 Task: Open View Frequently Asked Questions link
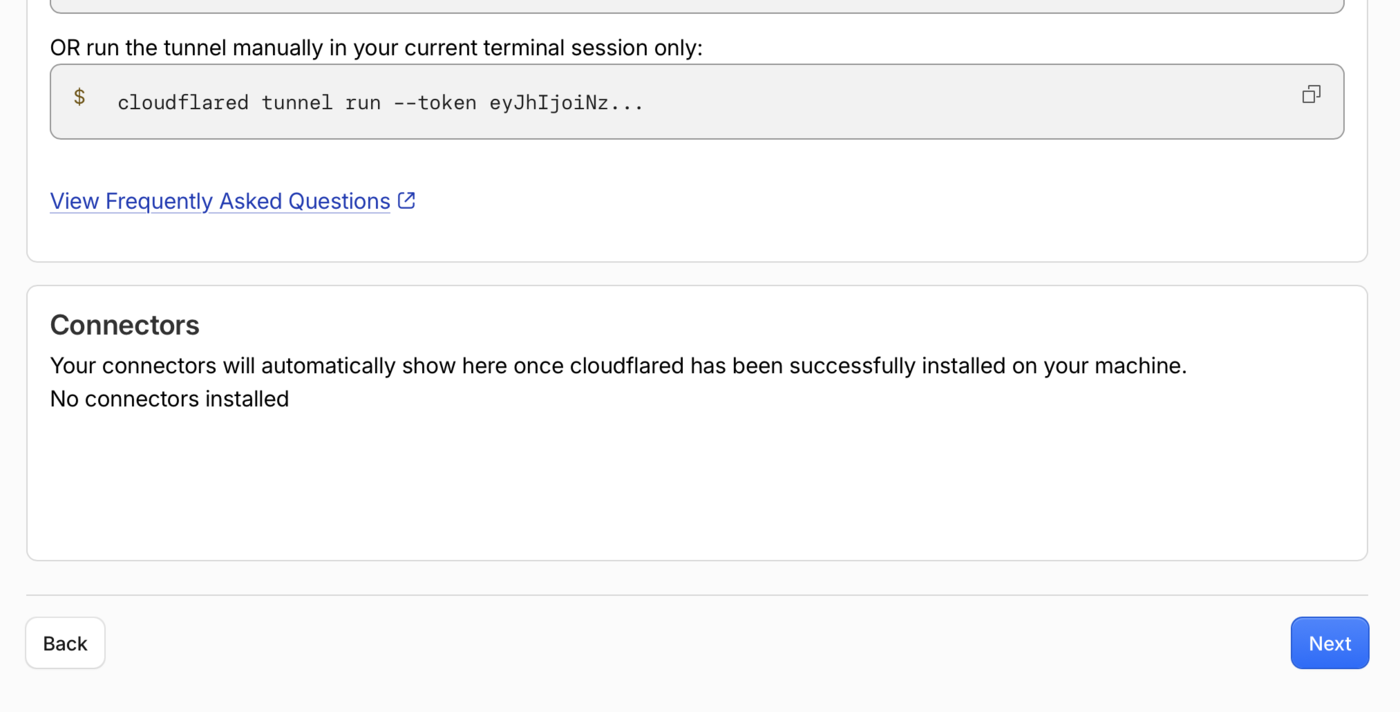point(220,201)
